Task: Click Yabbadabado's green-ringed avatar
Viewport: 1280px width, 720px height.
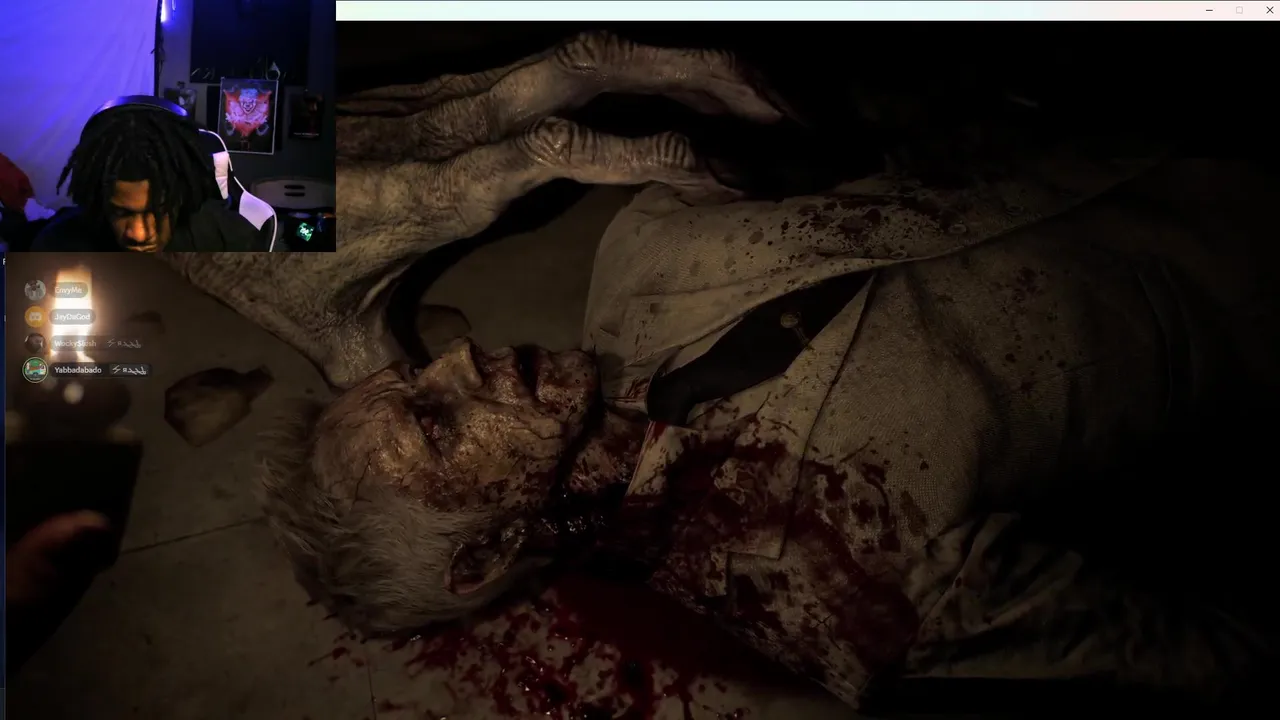Action: point(35,370)
